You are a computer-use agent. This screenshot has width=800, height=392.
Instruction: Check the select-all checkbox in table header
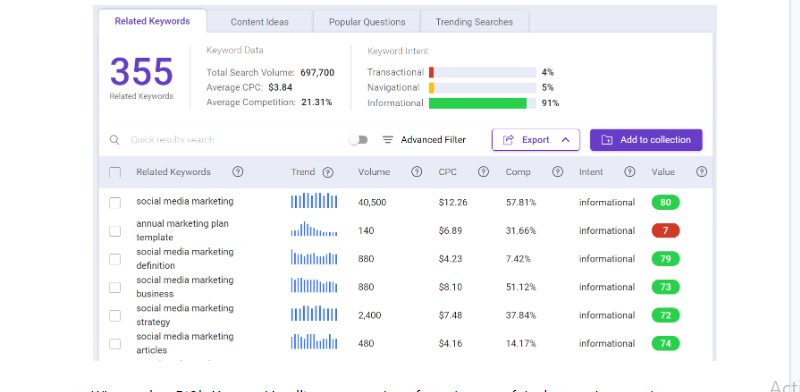(x=115, y=173)
